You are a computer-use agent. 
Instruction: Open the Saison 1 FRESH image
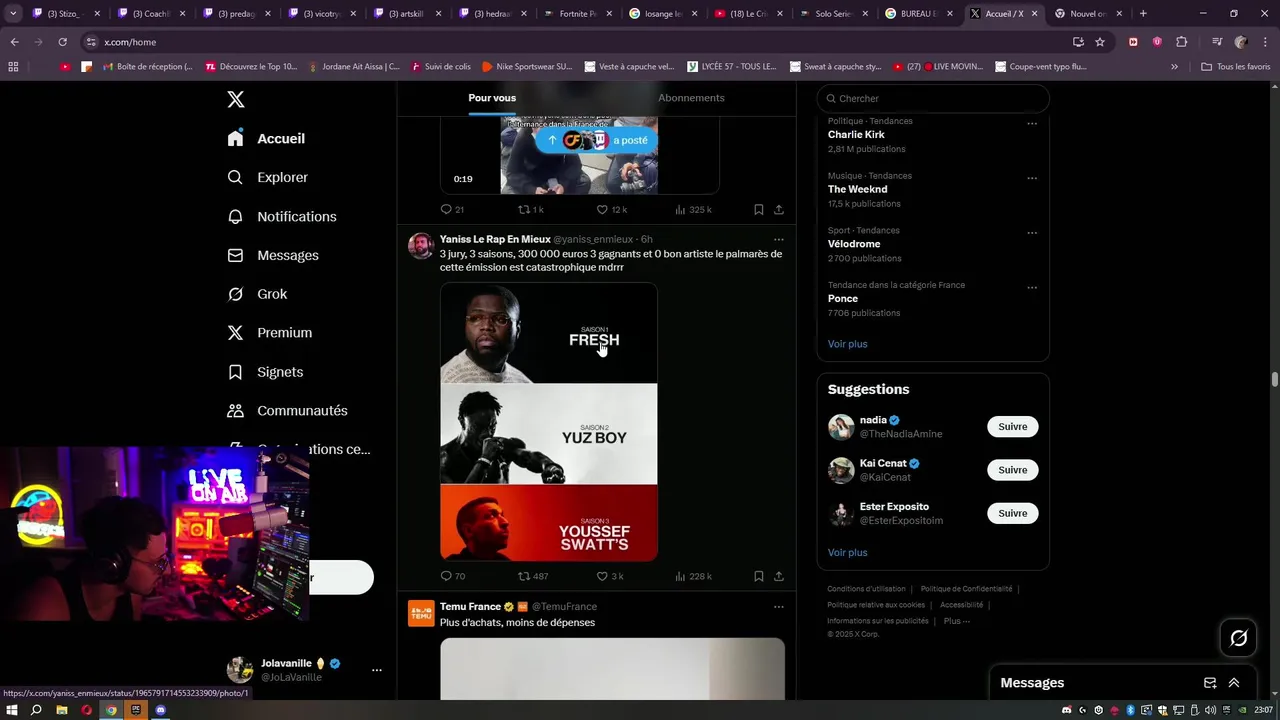[x=549, y=333]
